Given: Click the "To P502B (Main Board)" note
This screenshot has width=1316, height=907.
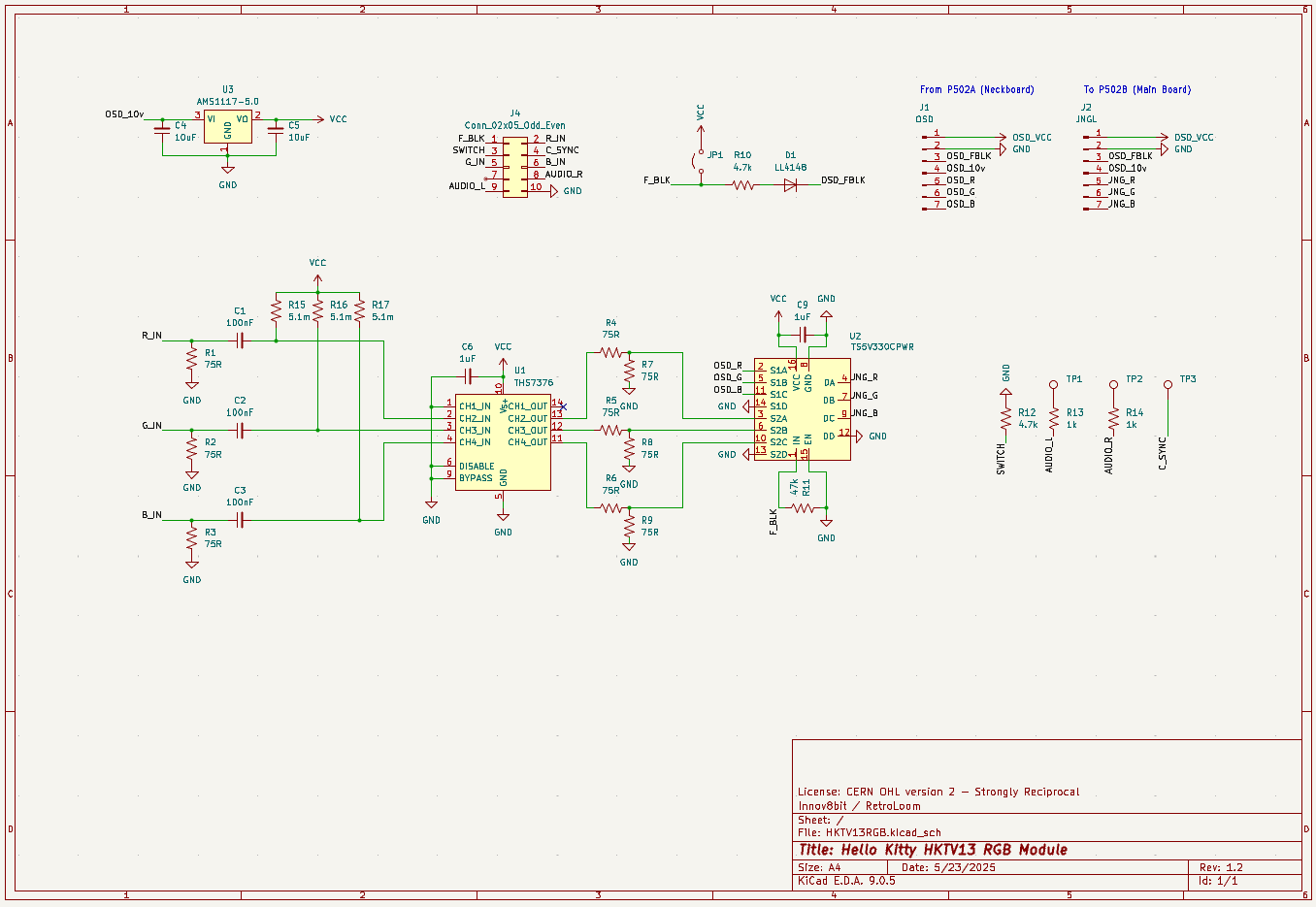Looking at the screenshot, I should (1137, 89).
